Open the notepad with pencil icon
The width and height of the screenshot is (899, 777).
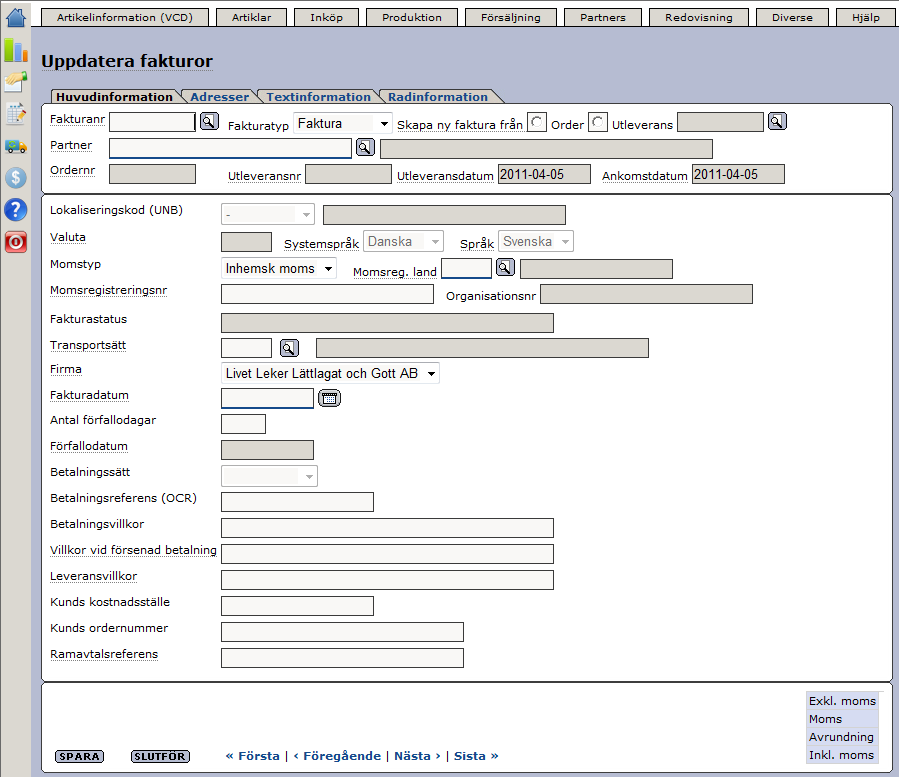pyautogui.click(x=15, y=114)
